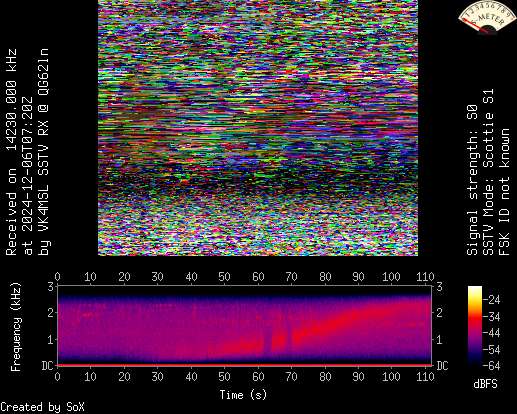This screenshot has width=517, height=414.
Task: Click the 'VK4MSL SSTV RX @ QG62ln' text
Action: click(44, 152)
